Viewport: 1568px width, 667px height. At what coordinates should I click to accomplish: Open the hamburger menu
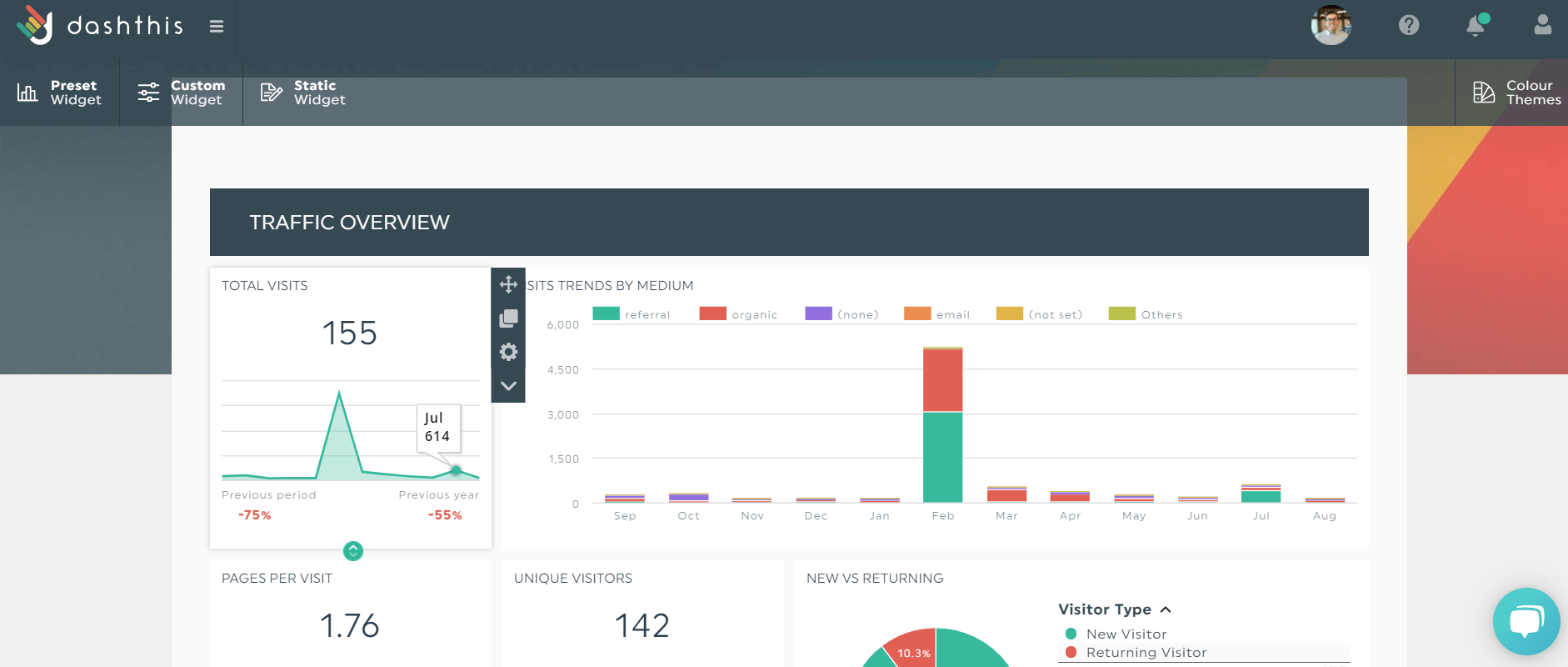(217, 27)
